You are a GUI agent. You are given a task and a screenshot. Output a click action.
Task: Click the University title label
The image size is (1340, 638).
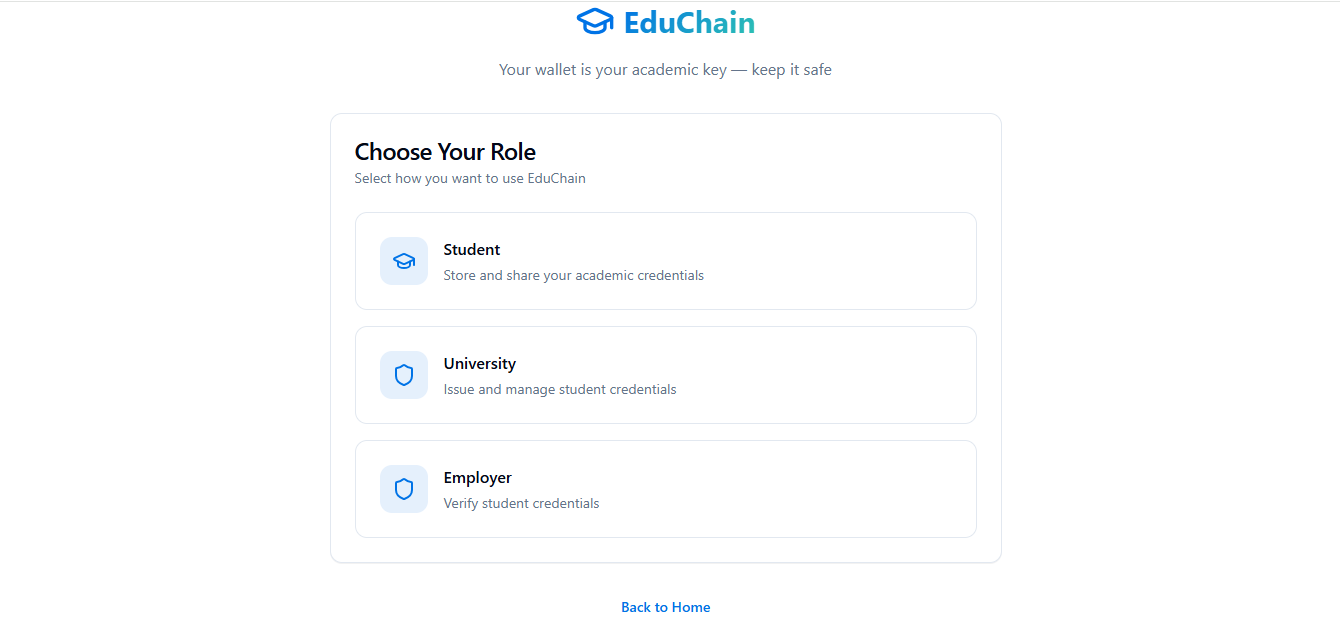pos(480,364)
